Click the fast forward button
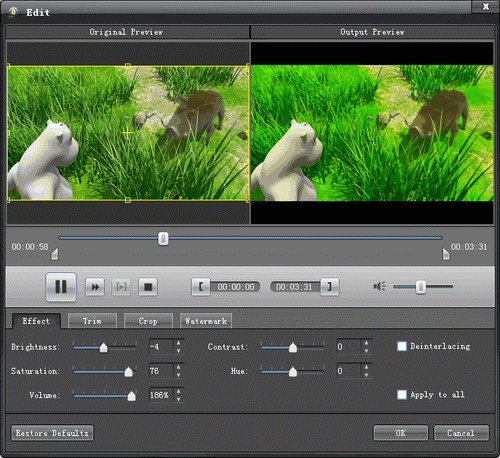The width and height of the screenshot is (500, 458). coord(95,287)
